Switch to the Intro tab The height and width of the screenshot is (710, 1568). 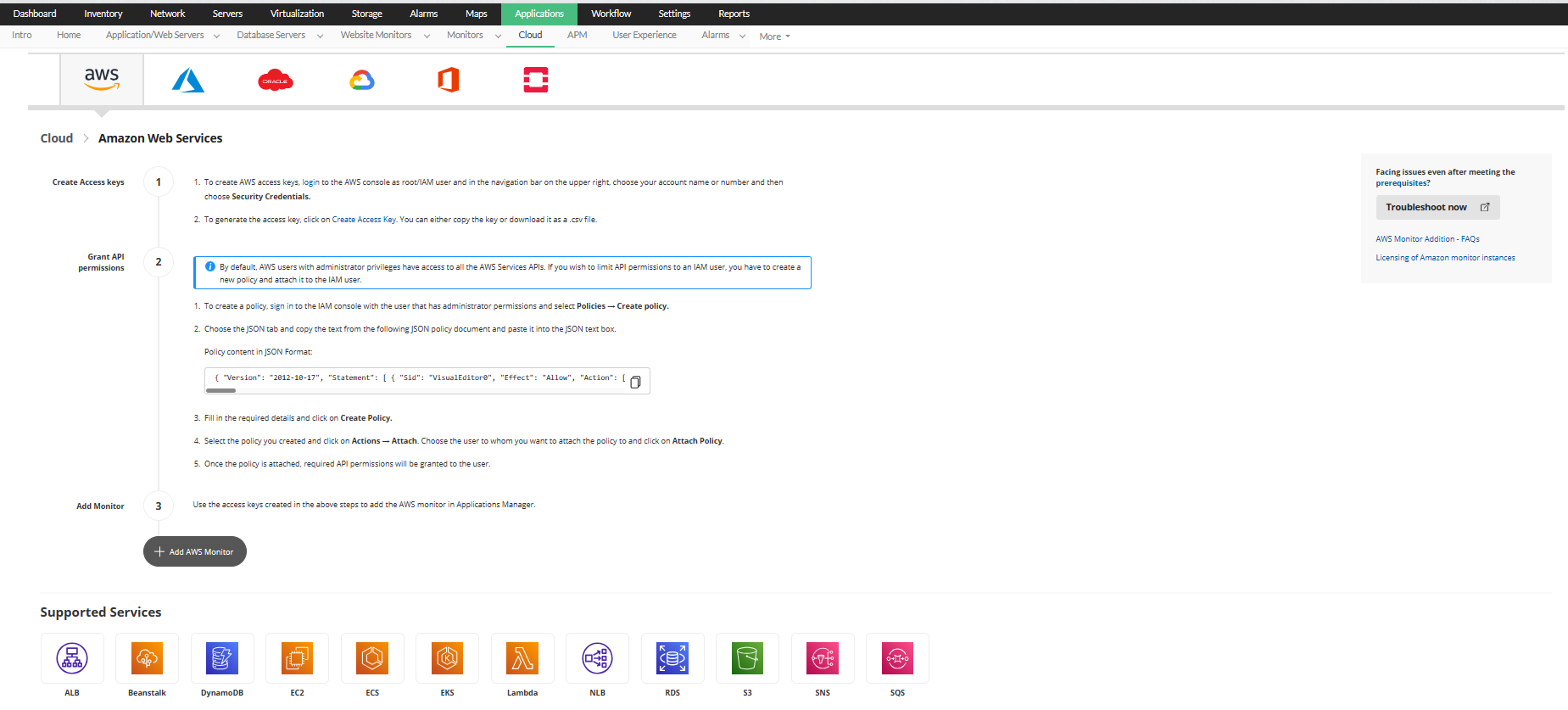click(x=22, y=36)
